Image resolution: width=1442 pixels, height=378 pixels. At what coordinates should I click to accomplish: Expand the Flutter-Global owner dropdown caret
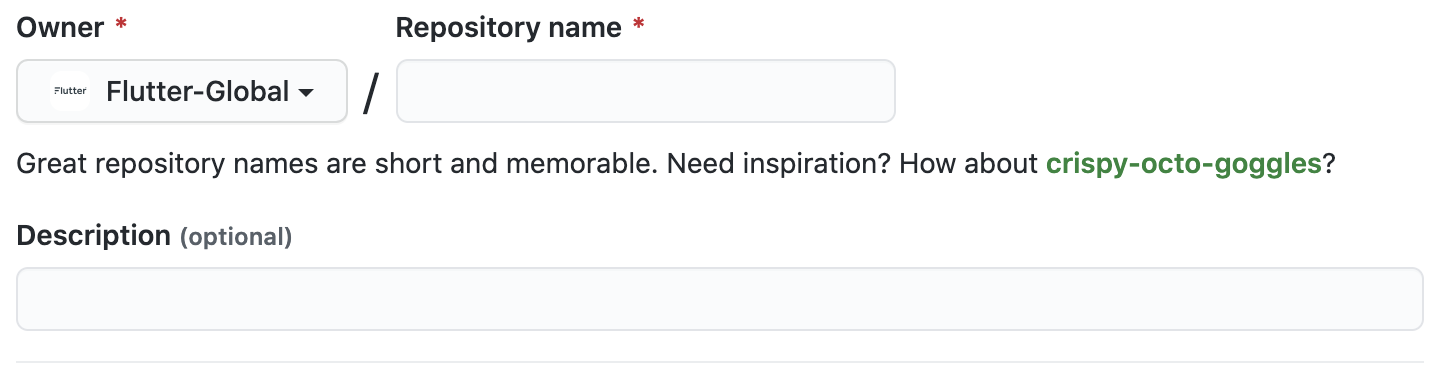click(x=307, y=93)
